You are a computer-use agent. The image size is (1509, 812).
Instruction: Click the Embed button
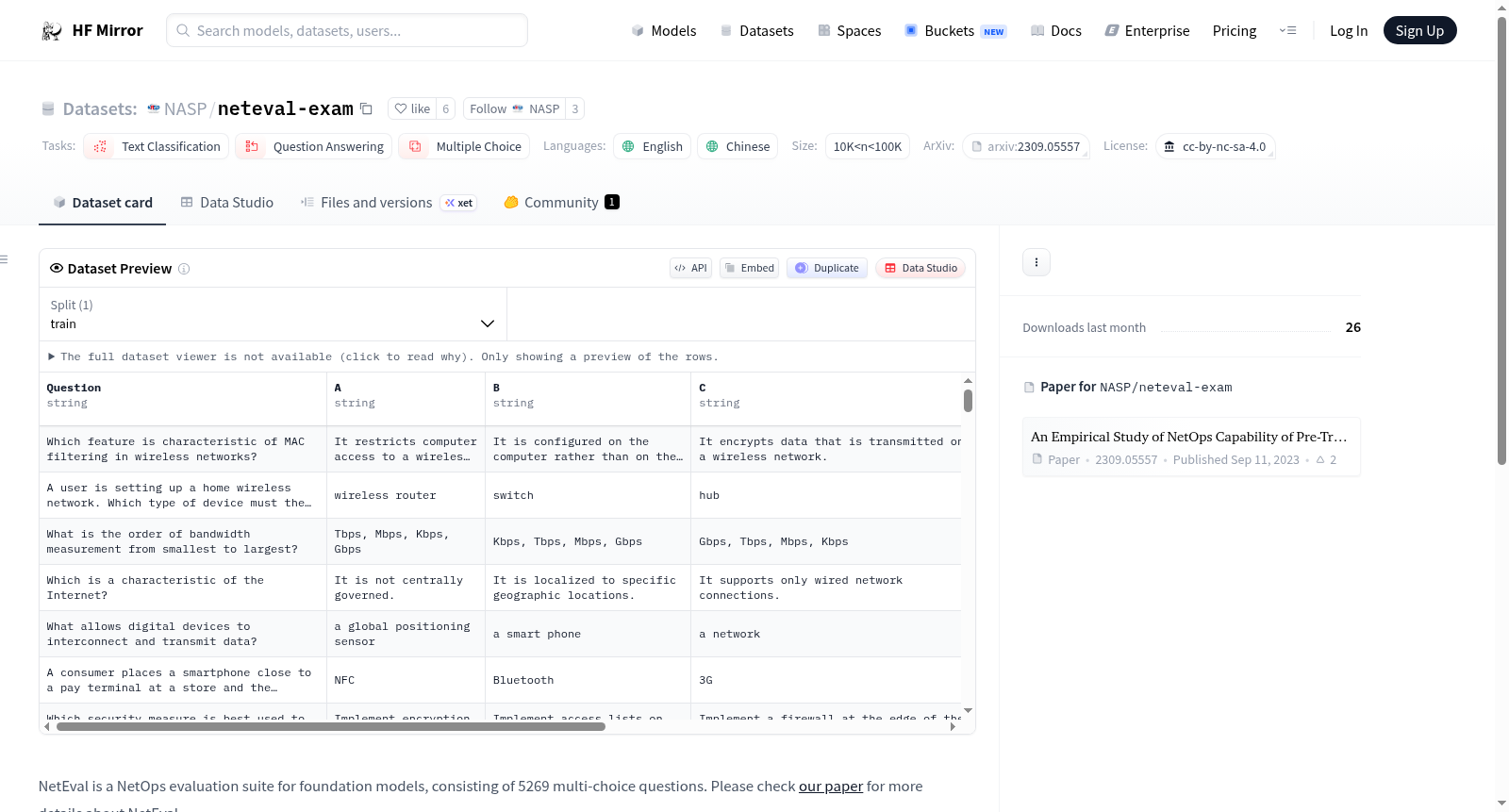(x=749, y=269)
